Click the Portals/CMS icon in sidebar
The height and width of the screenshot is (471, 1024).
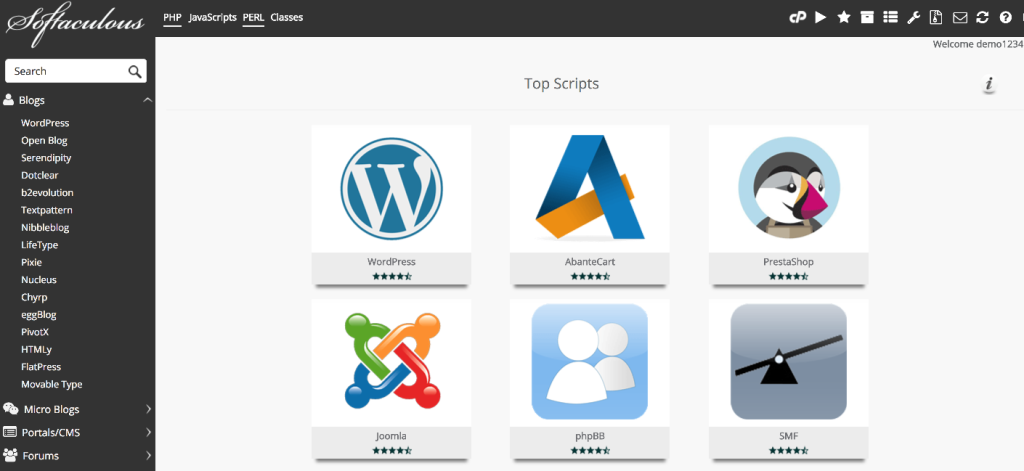(10, 432)
